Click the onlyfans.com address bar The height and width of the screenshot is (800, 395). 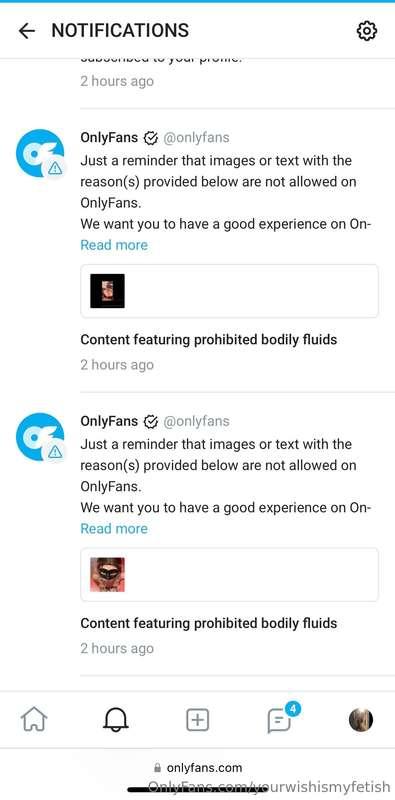pos(198,767)
